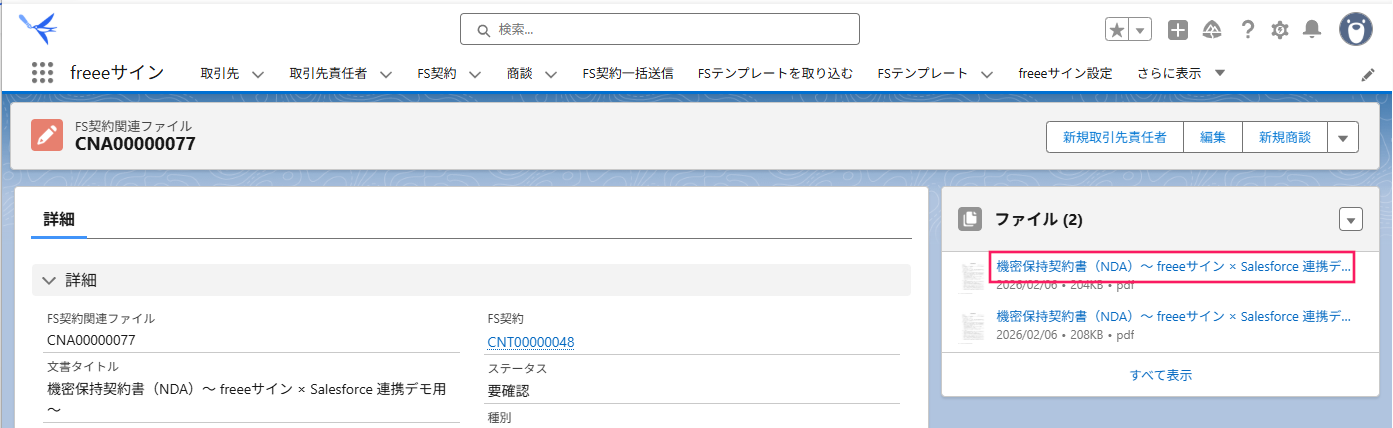This screenshot has height=428, width=1393.
Task: Collapse the 詳細 section
Action: (471, 280)
